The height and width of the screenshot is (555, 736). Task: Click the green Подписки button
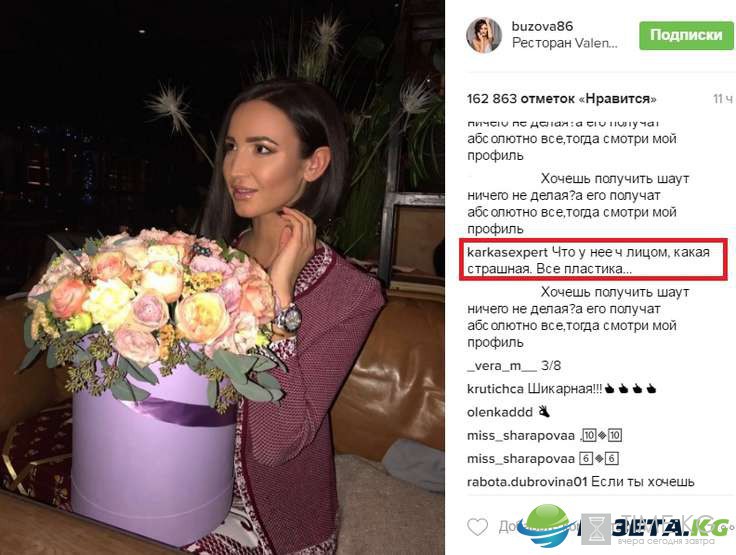coord(686,35)
